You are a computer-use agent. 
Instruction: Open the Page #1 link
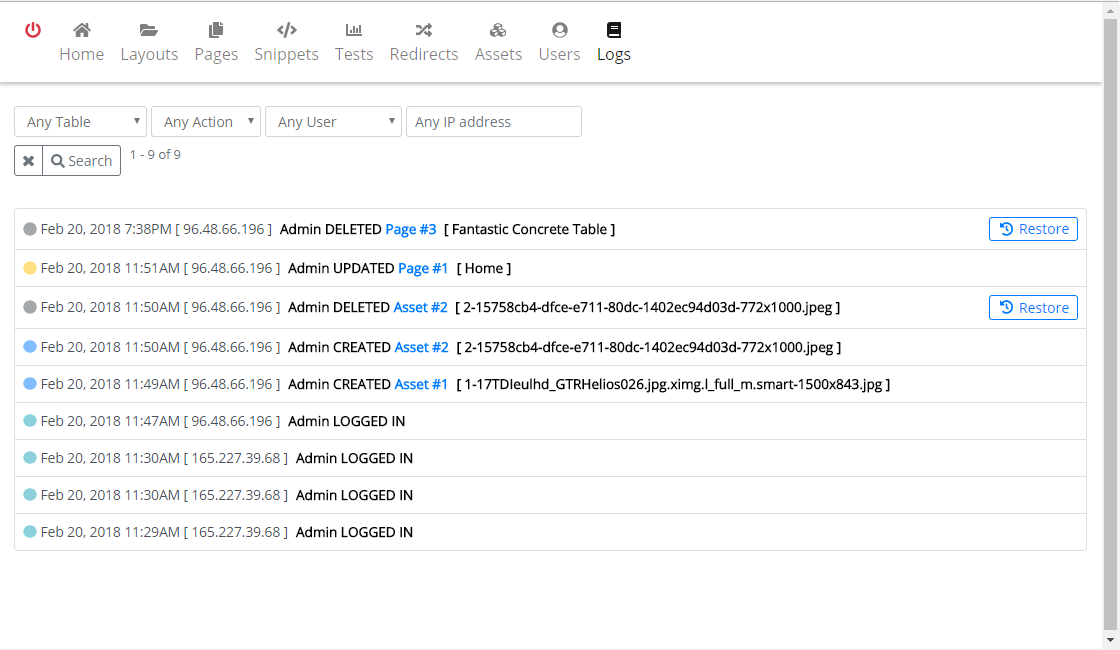click(423, 268)
